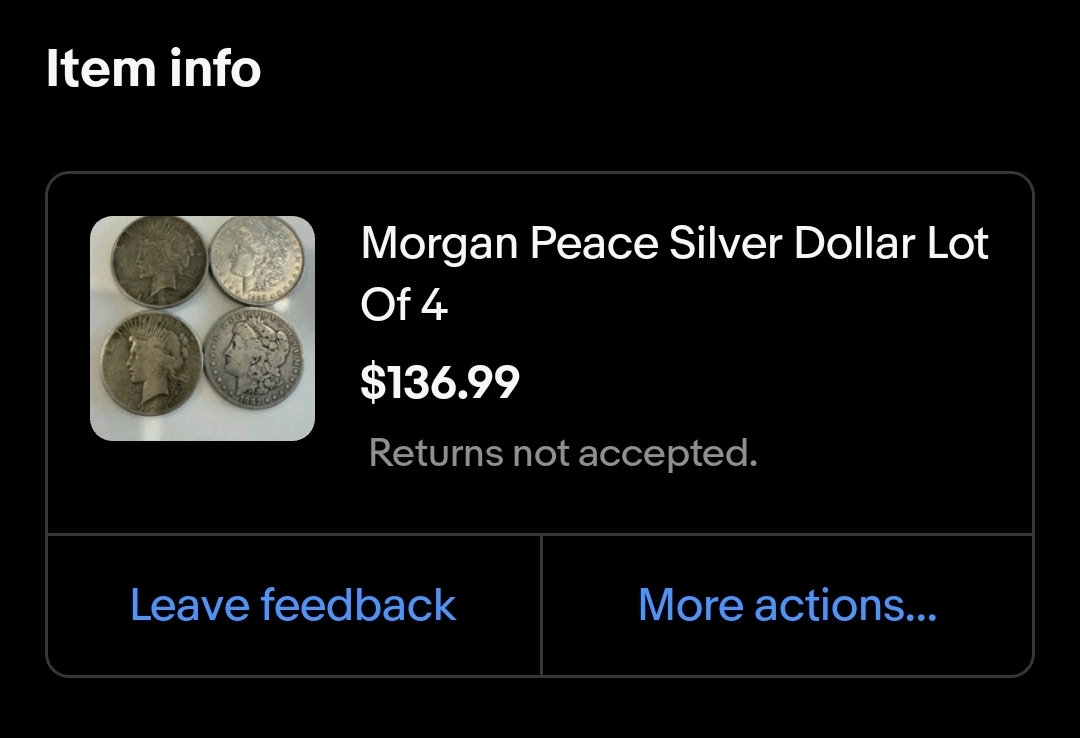Tap the Leave feedback button
Screen dimensions: 1080x738
tap(293, 606)
